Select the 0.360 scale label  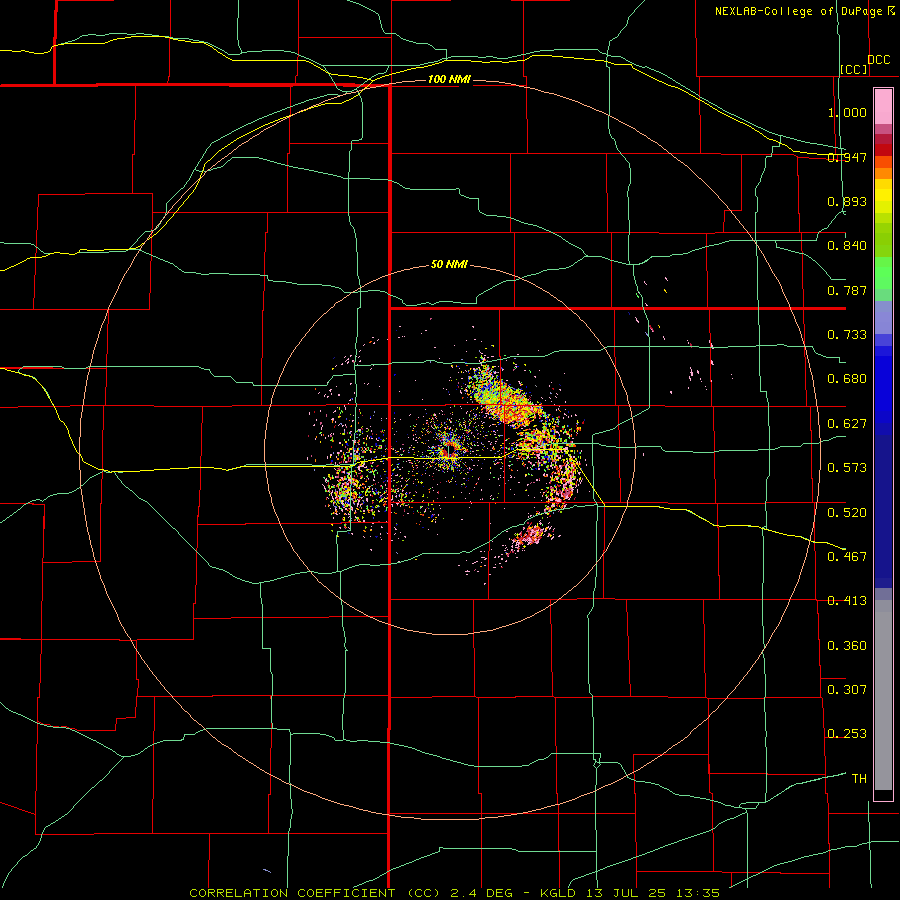pos(847,645)
